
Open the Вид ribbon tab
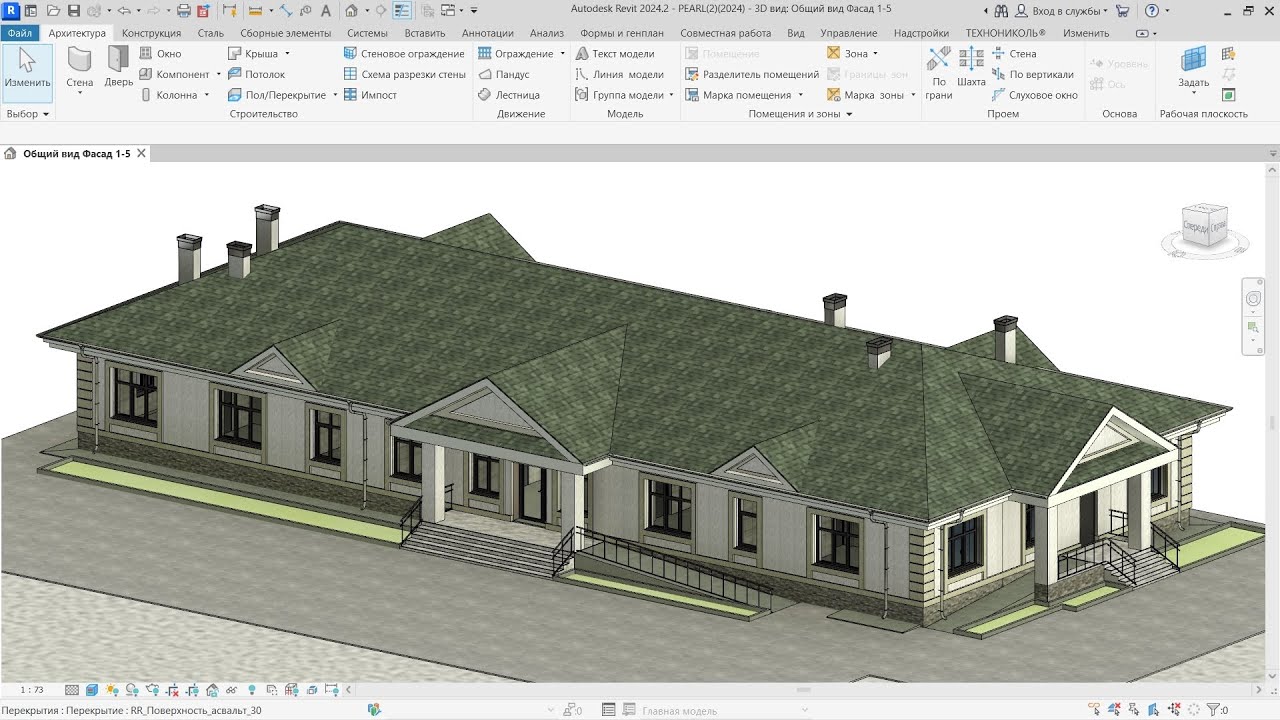796,33
